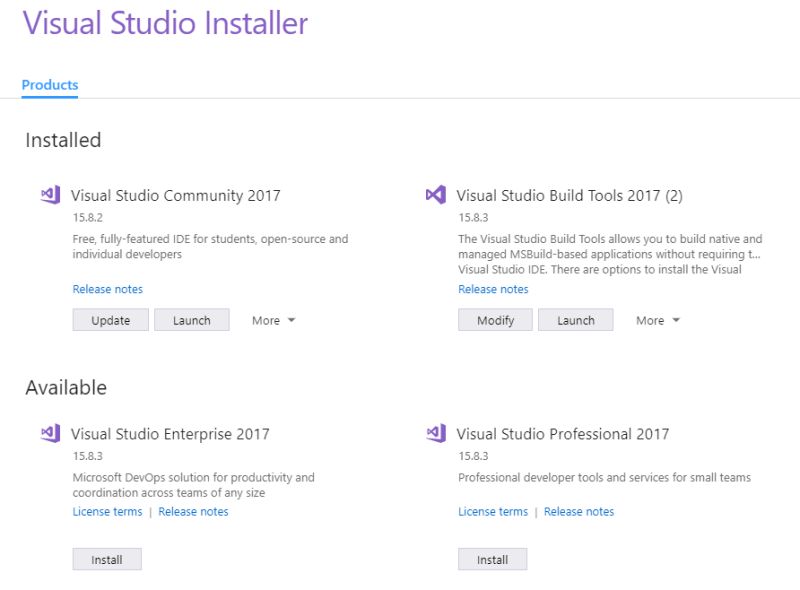Open Release notes for Build Tools 2017
This screenshot has width=800, height=590.
click(x=492, y=289)
